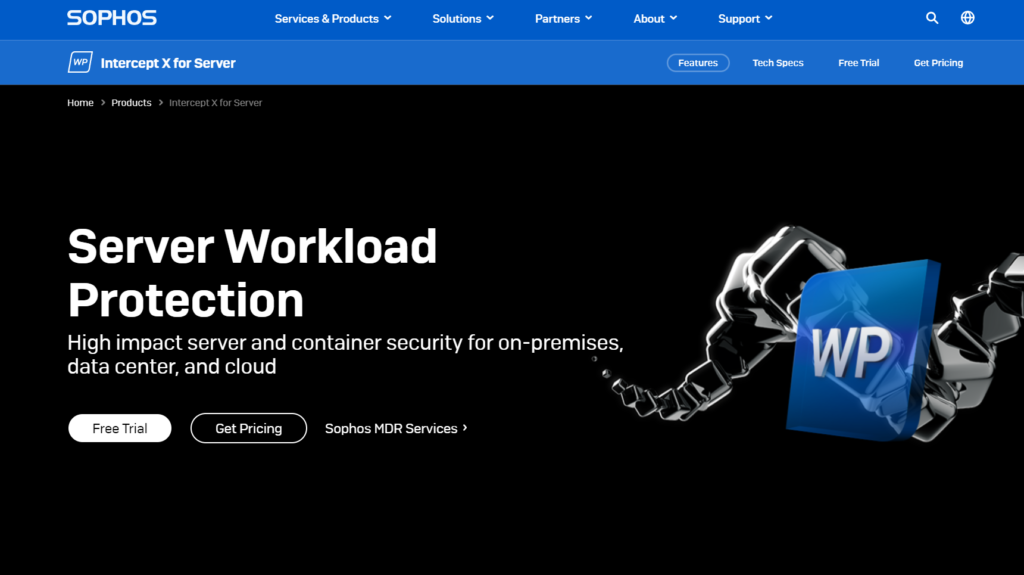Go to Home breadcrumb
This screenshot has height=575, width=1024.
(x=80, y=103)
